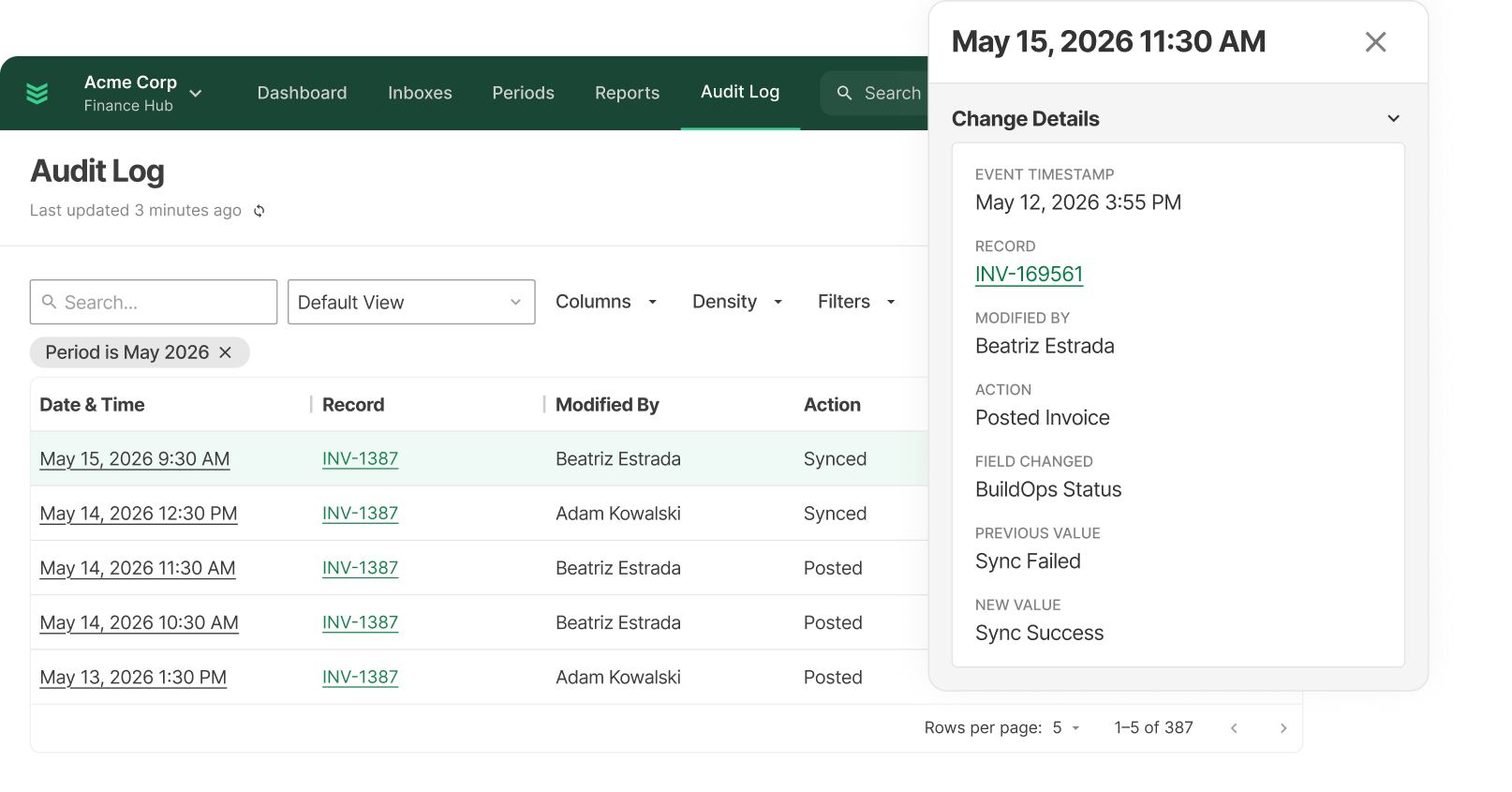The width and height of the screenshot is (1512, 792).
Task: Open the Reports tab
Action: tap(627, 93)
